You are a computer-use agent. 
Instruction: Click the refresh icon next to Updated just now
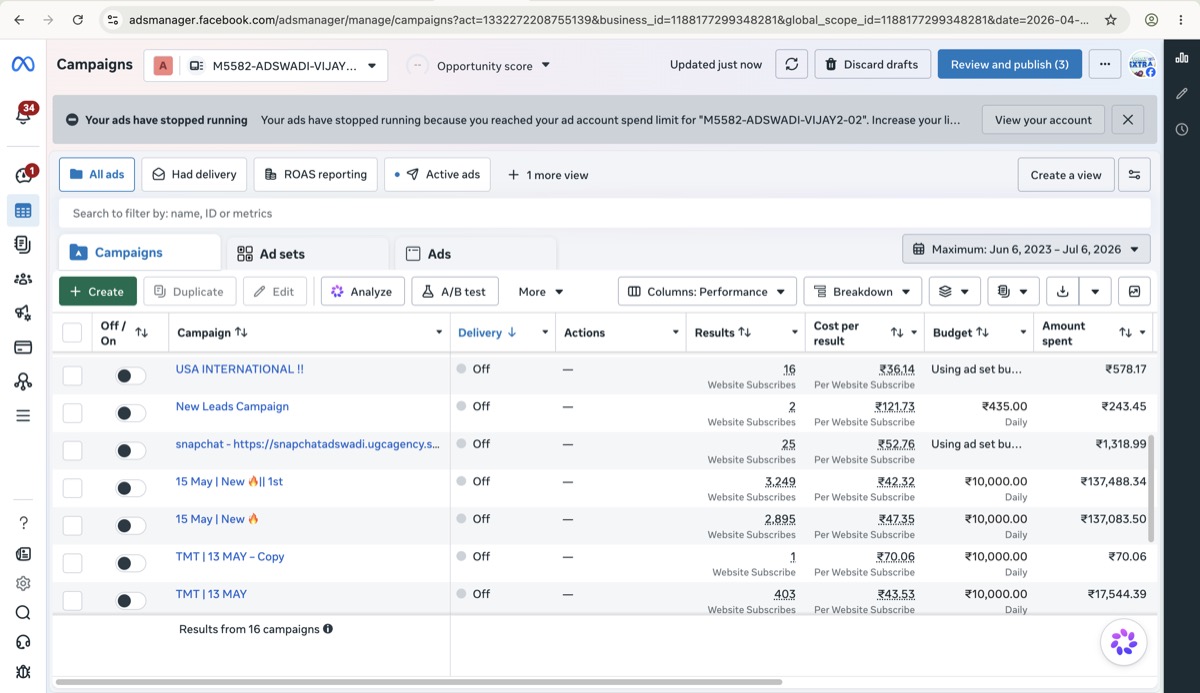click(791, 64)
